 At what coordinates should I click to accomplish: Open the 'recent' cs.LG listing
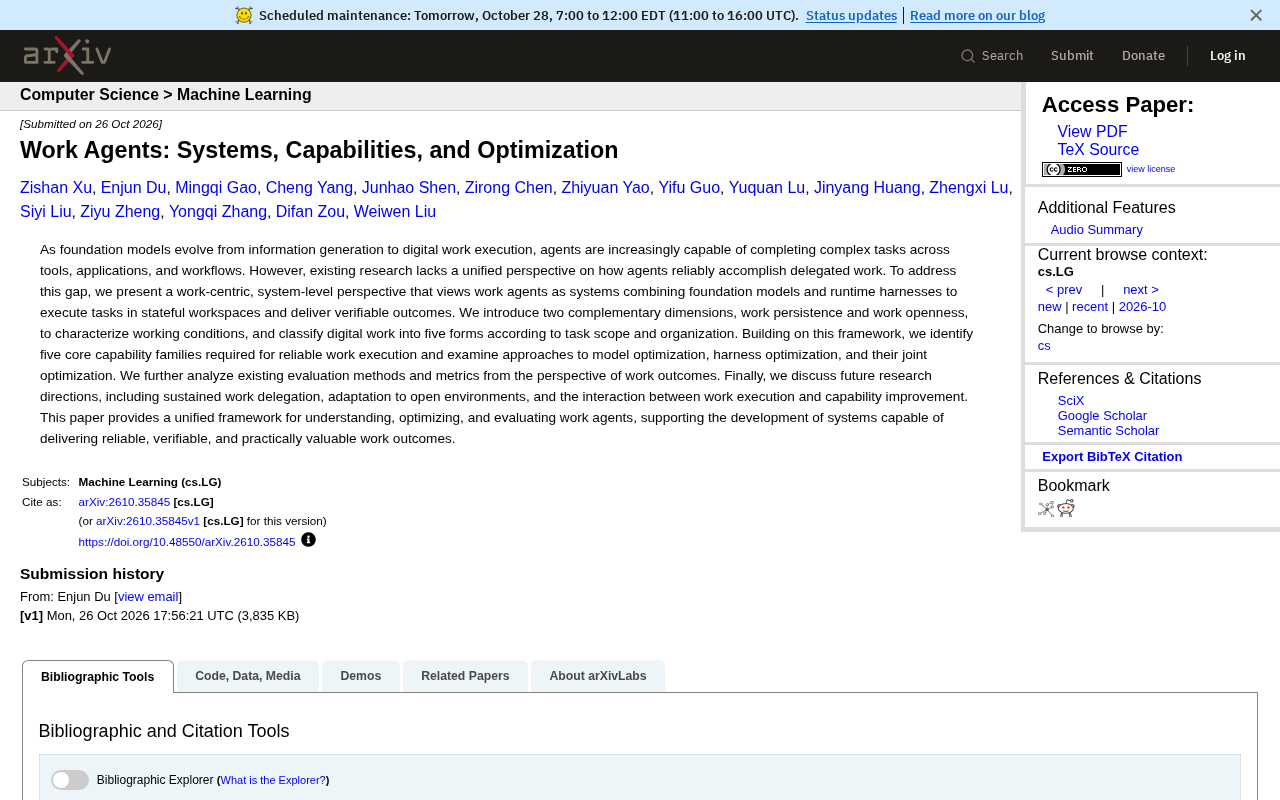[1090, 307]
